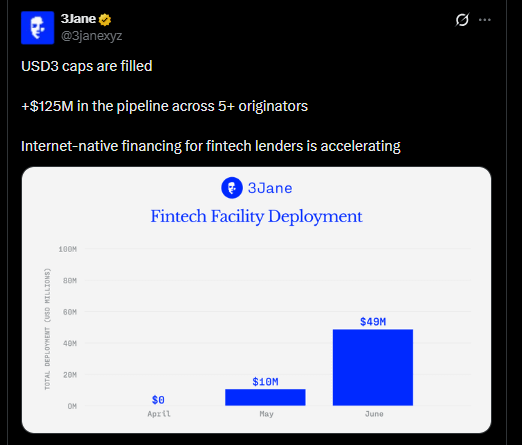Open the 3Jane profile avatar
Screen dimensions: 522x445
point(37,28)
